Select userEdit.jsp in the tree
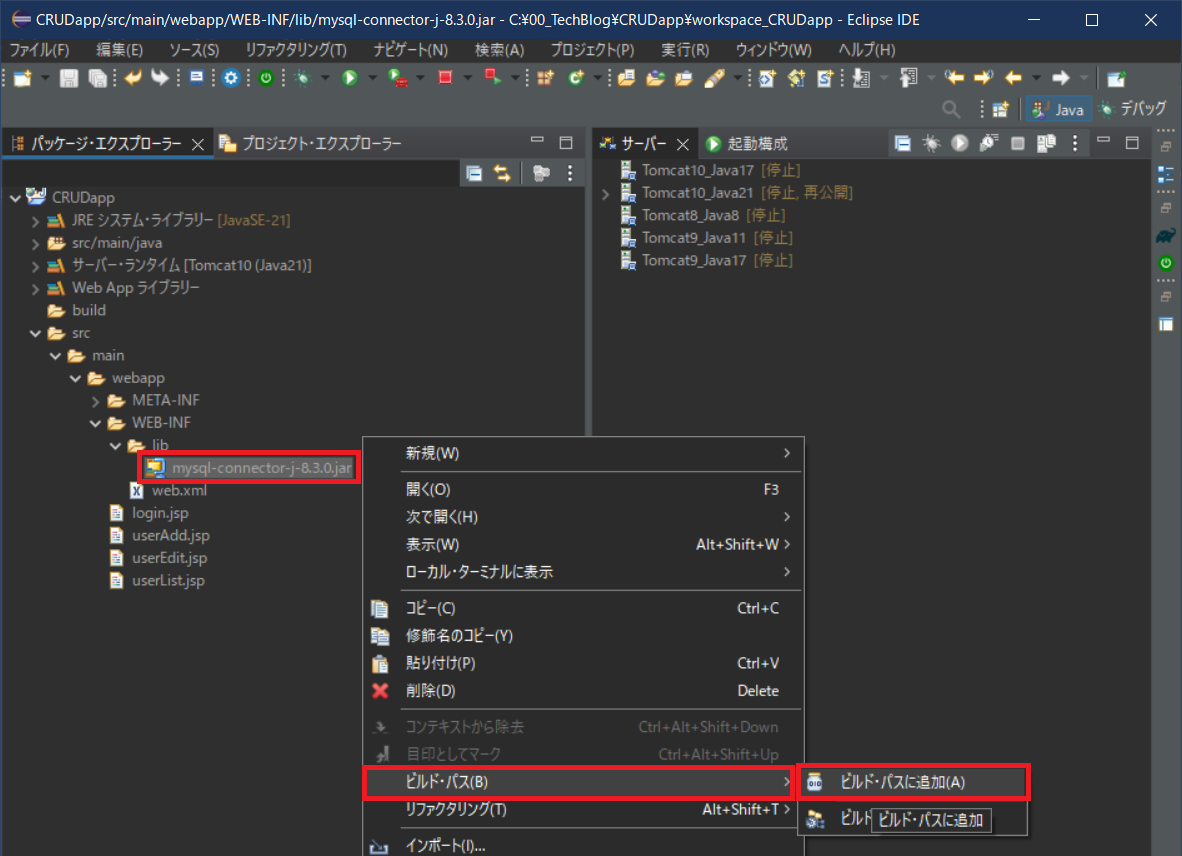This screenshot has width=1182, height=856. click(x=159, y=558)
